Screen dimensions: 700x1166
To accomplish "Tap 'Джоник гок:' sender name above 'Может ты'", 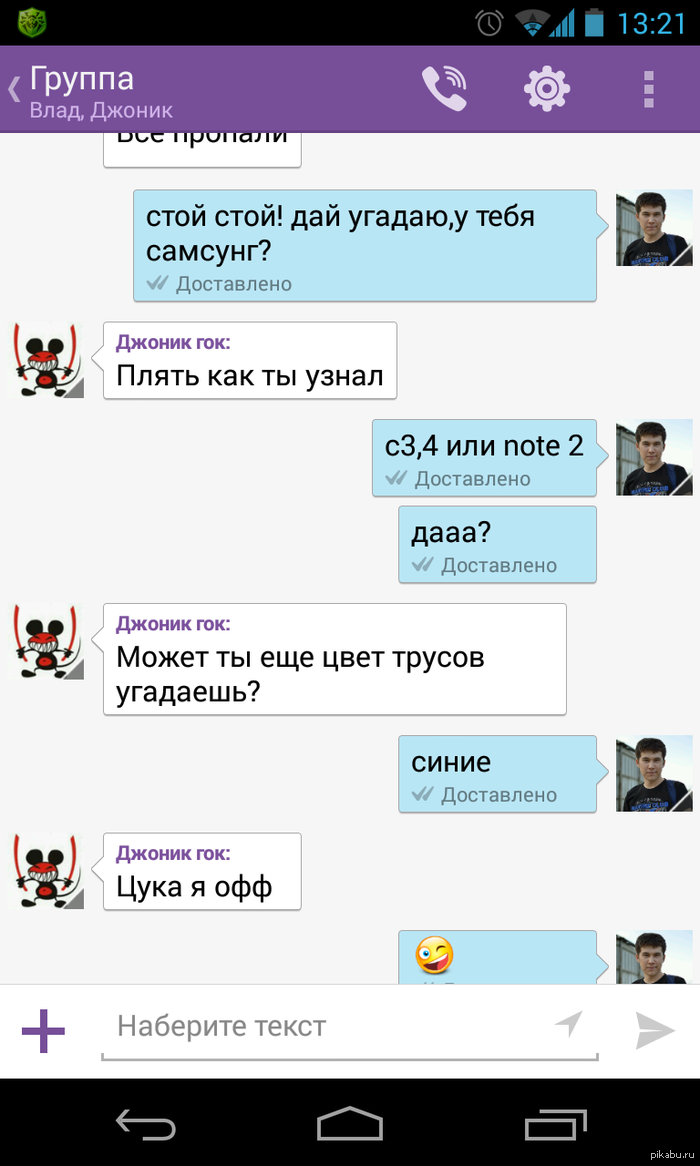I will [173, 623].
